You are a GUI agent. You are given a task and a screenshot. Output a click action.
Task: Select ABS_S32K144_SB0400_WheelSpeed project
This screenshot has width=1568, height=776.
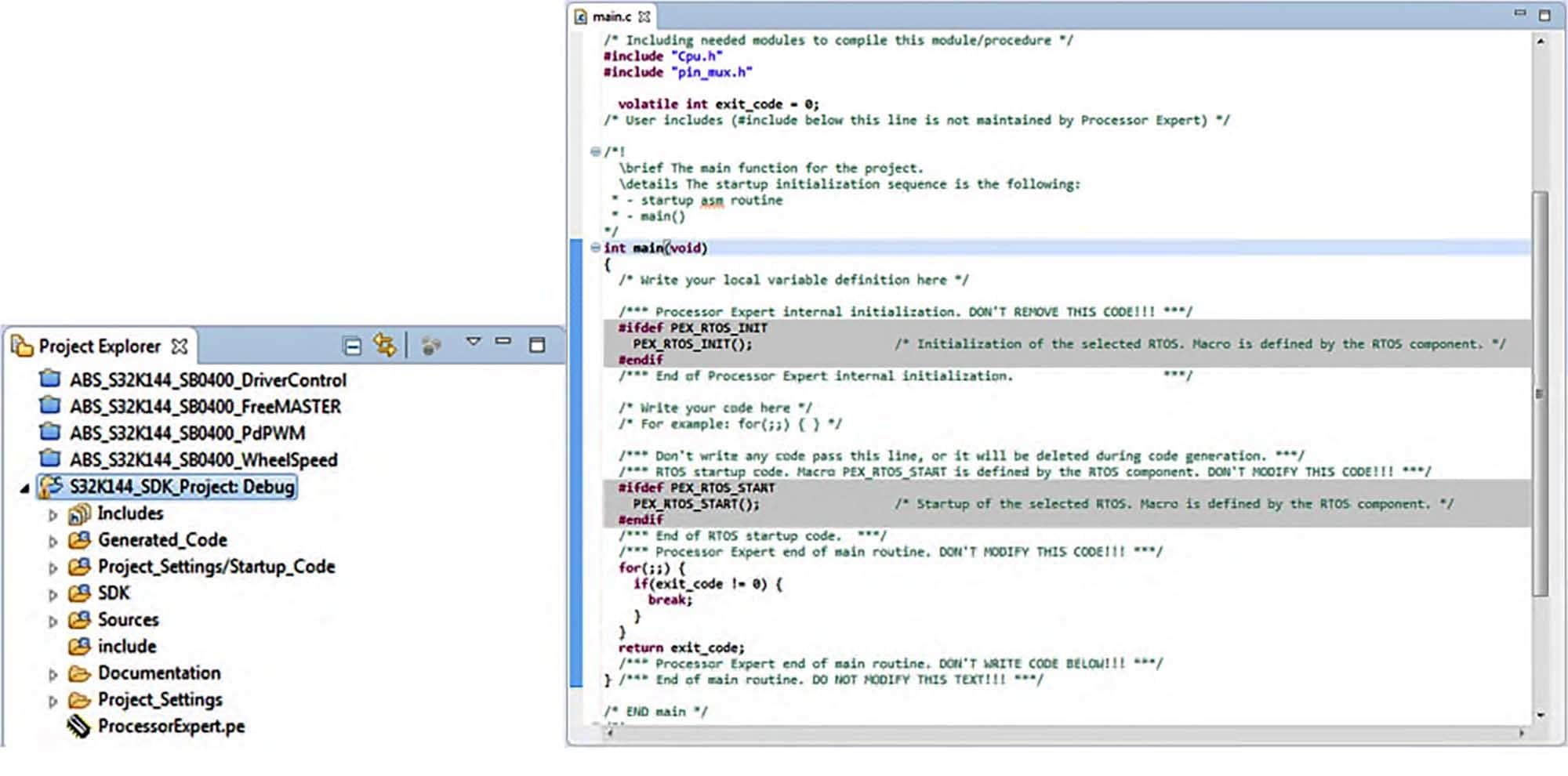204,460
